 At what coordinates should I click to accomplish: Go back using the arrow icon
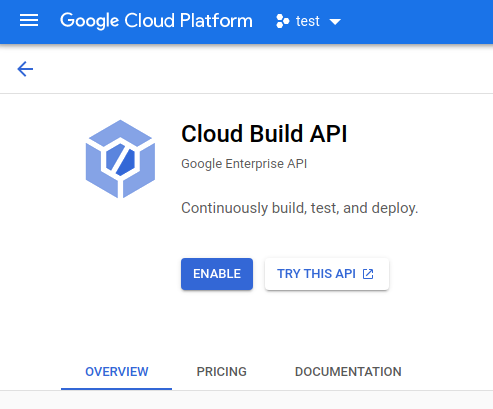25,69
